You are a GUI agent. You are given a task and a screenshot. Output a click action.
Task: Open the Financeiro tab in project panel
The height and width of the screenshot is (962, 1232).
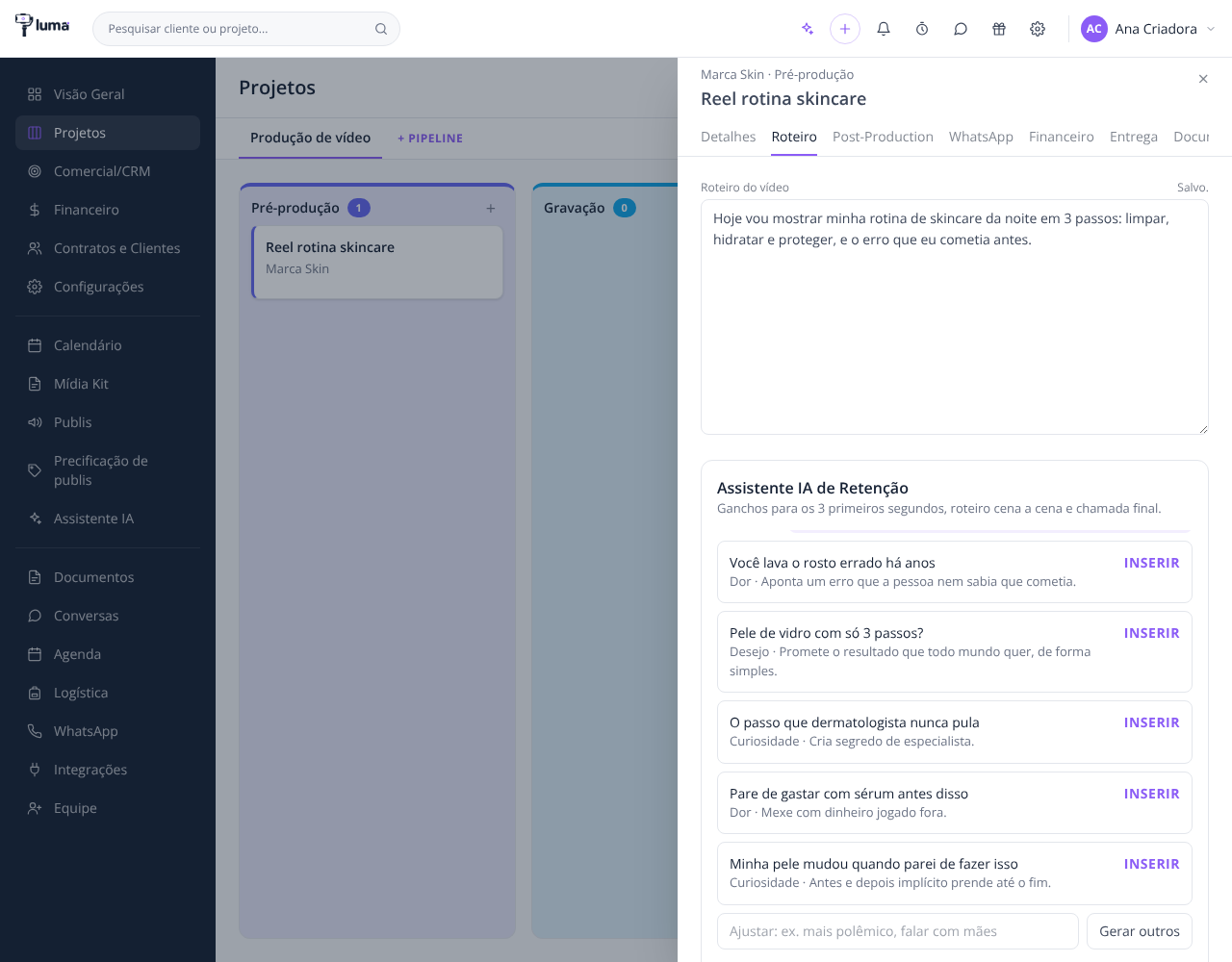pyautogui.click(x=1062, y=137)
